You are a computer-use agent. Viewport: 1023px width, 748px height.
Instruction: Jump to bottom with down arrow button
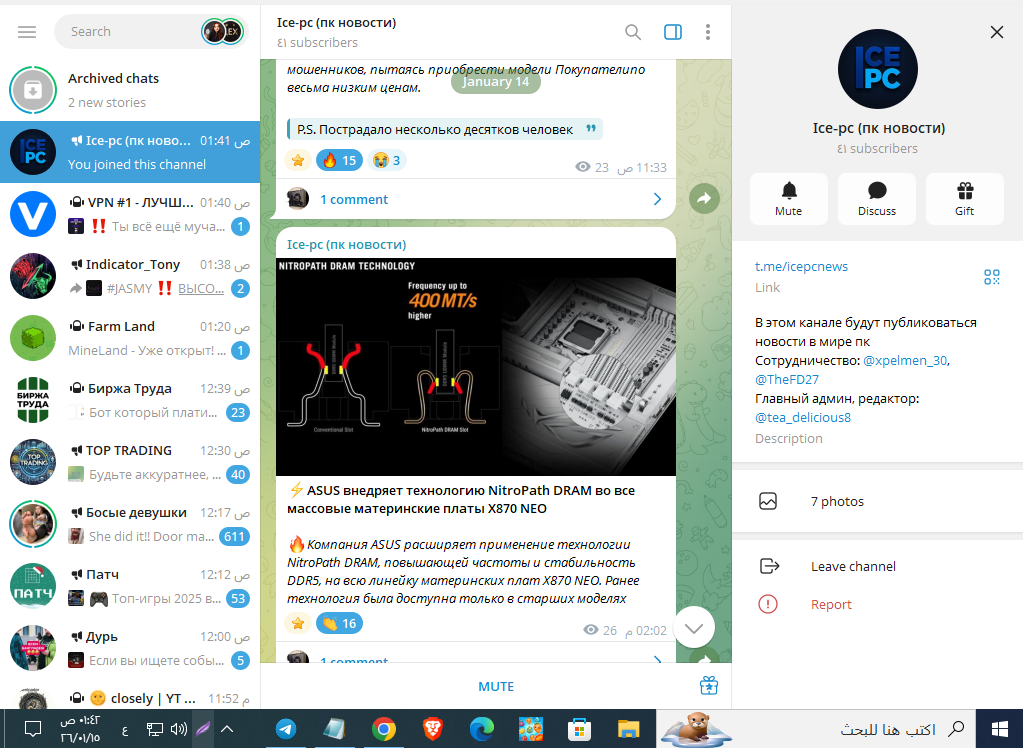click(x=694, y=627)
